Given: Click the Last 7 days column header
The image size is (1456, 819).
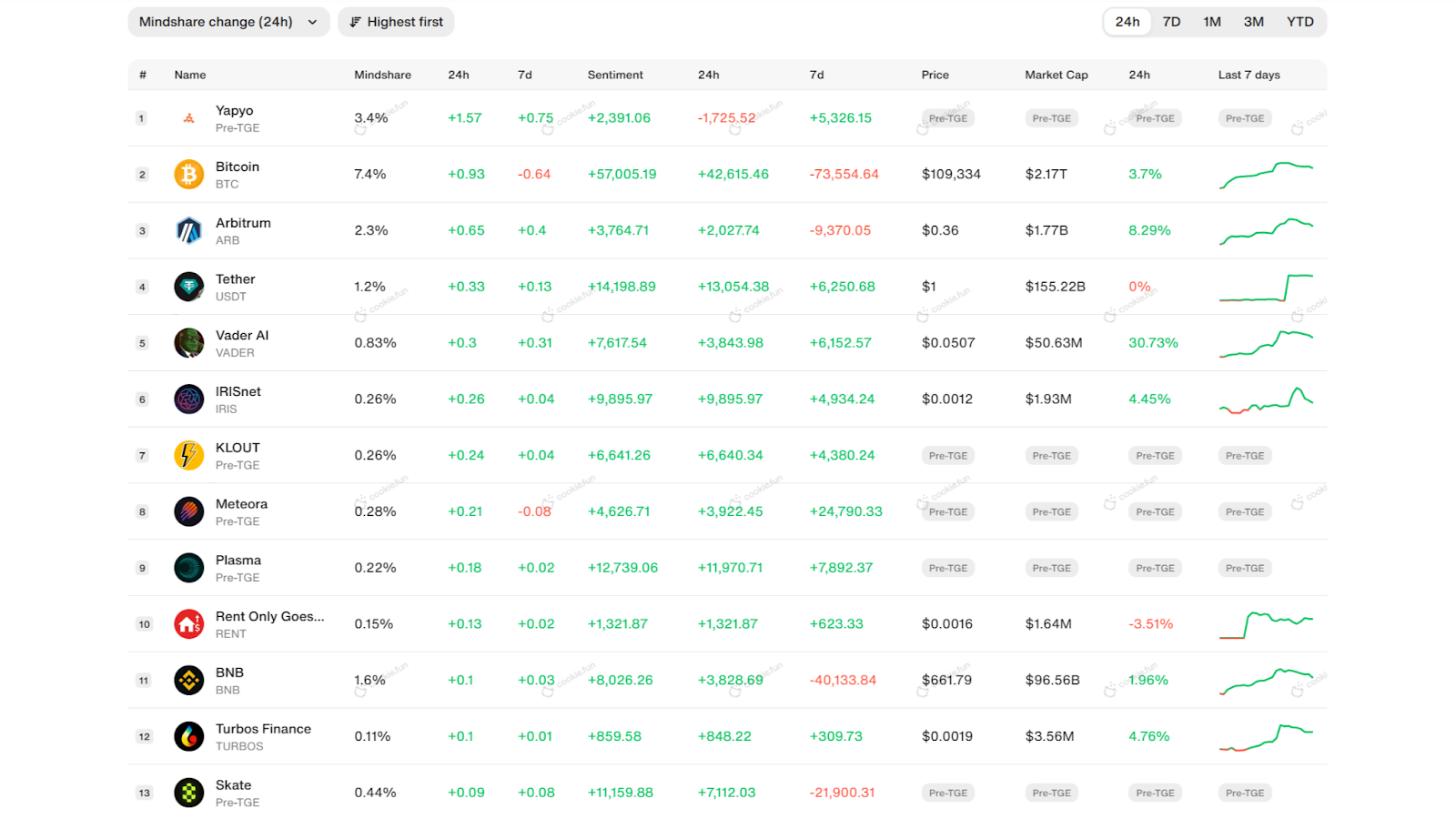Looking at the screenshot, I should click(x=1249, y=75).
